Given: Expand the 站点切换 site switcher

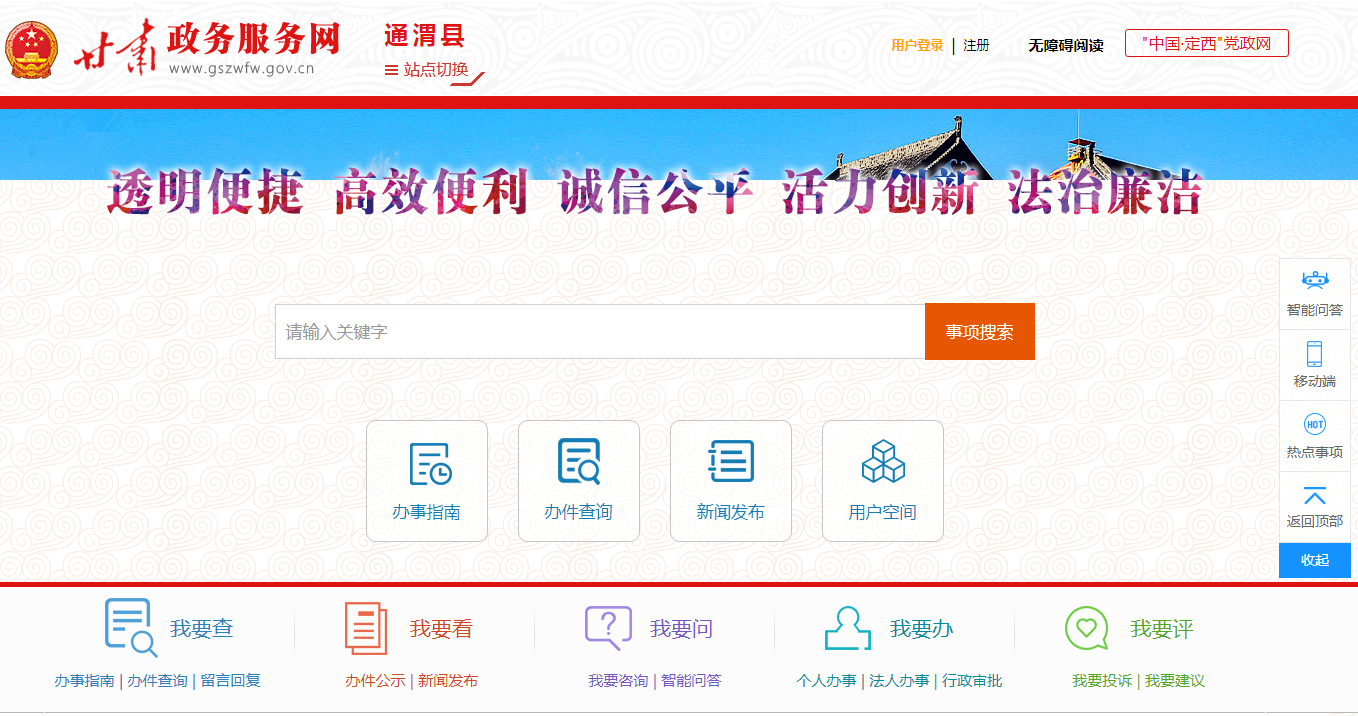Looking at the screenshot, I should 426,70.
